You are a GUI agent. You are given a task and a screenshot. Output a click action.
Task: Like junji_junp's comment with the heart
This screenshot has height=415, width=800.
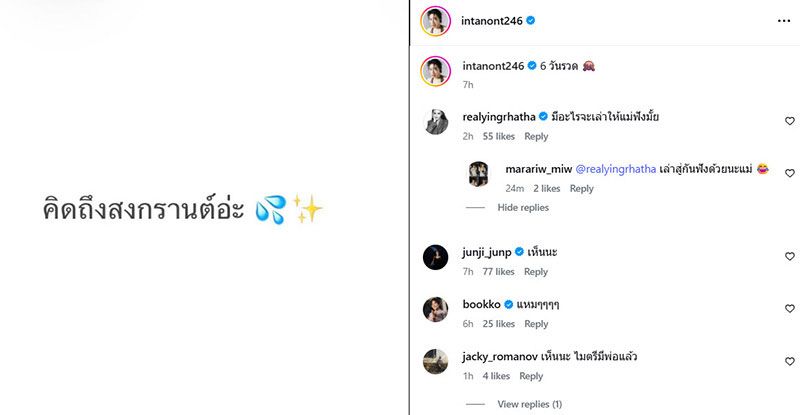pos(790,256)
